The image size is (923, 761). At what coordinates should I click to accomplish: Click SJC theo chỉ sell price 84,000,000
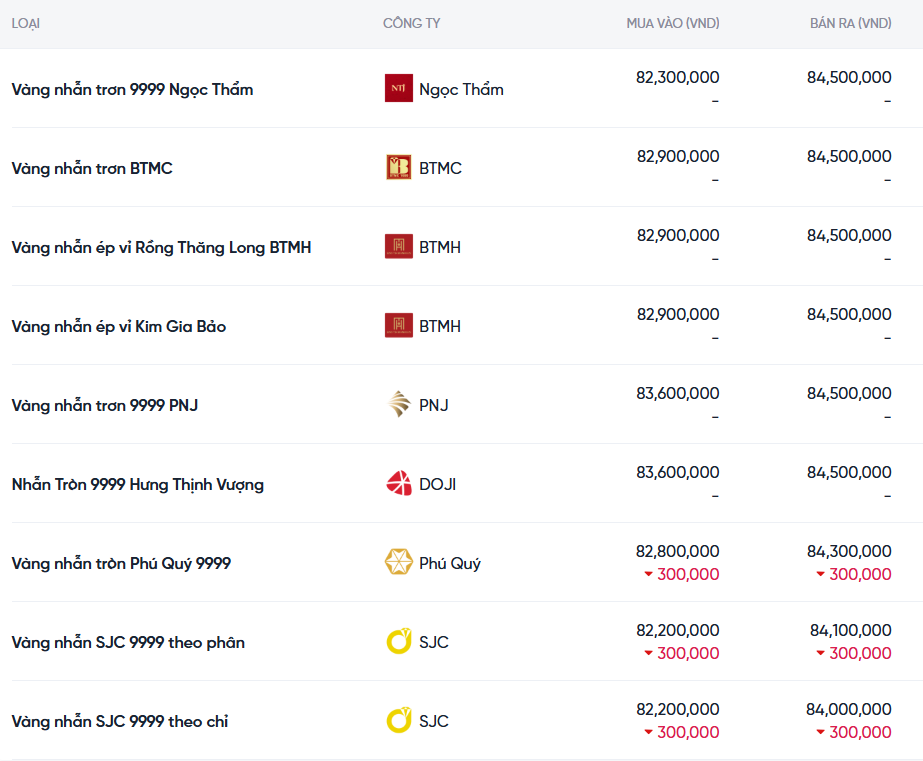click(849, 709)
